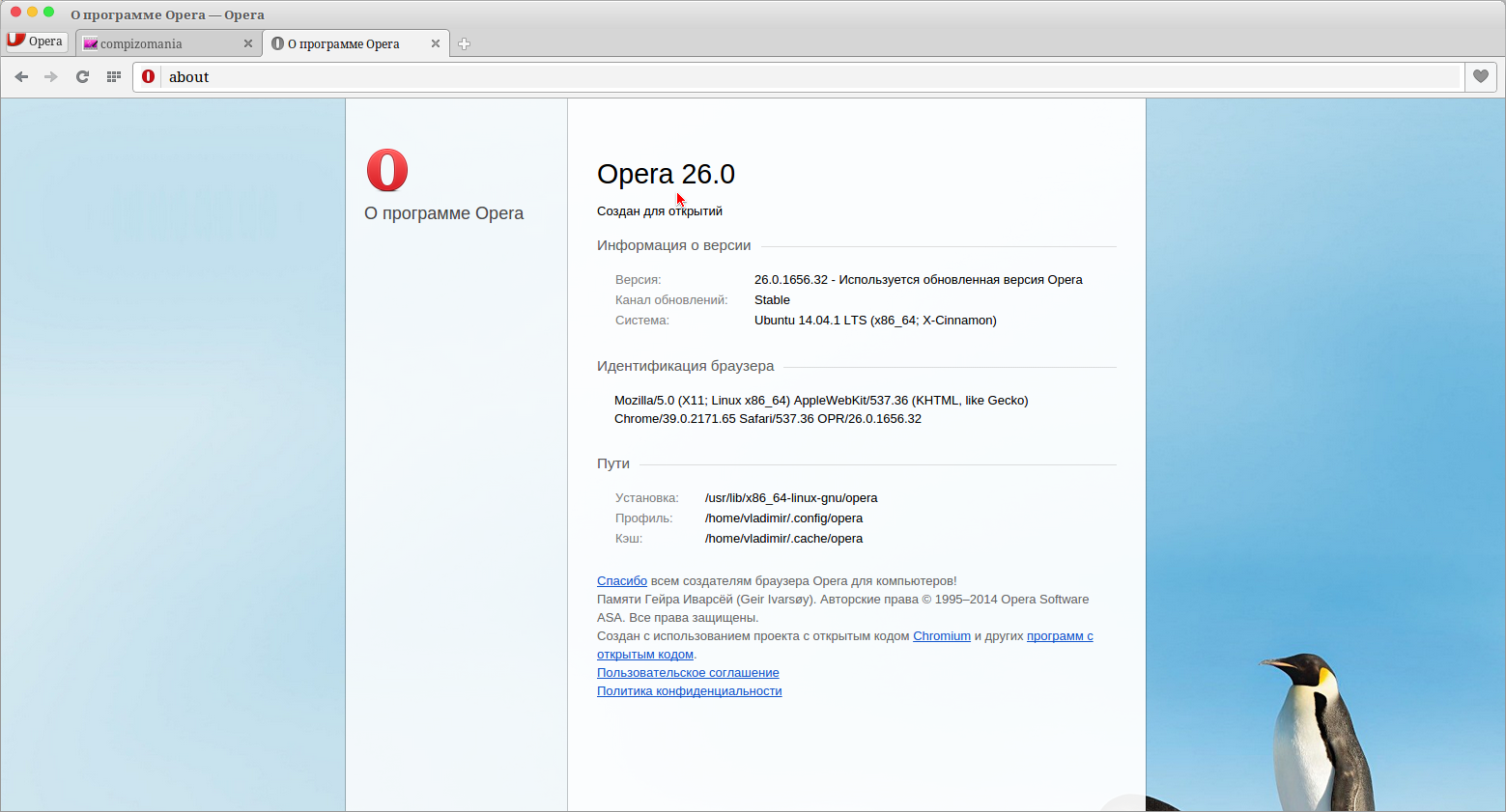The image size is (1506, 812).
Task: Open the Спасибо link
Action: [x=622, y=581]
